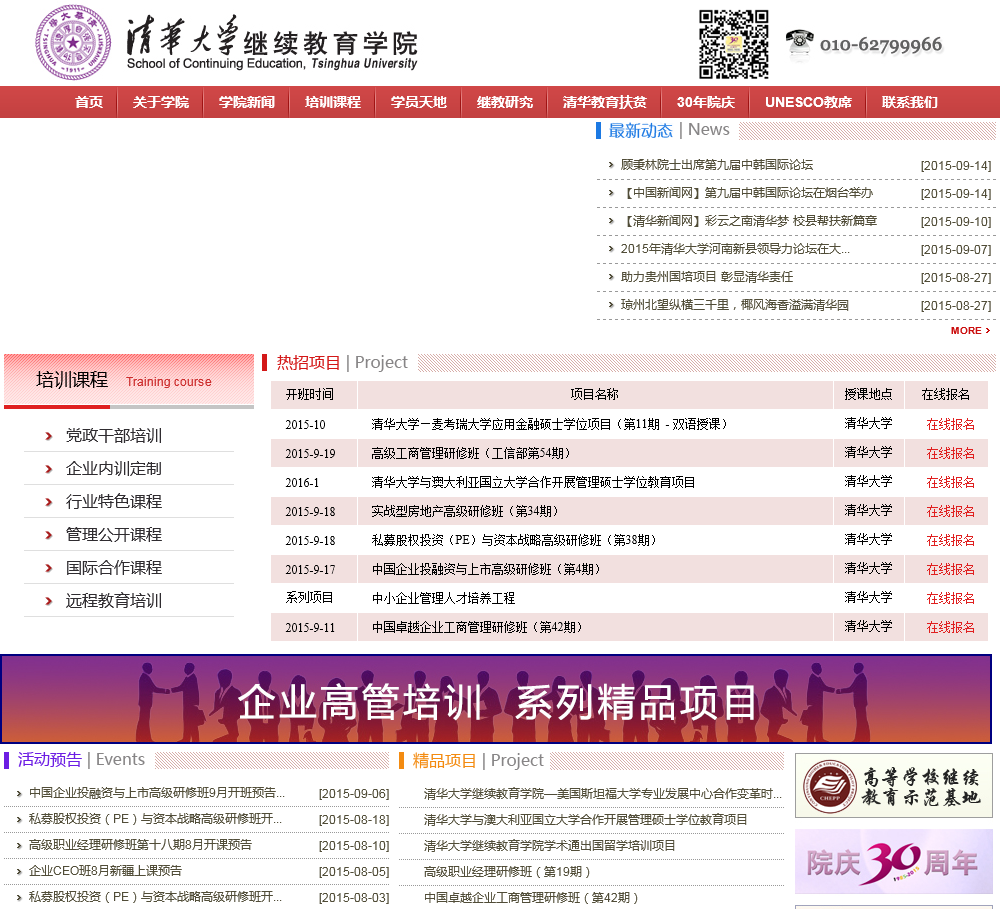
Task: Open 精品项目 link 清华大学与澳大利亚国立大学合作
Action: click(x=585, y=820)
